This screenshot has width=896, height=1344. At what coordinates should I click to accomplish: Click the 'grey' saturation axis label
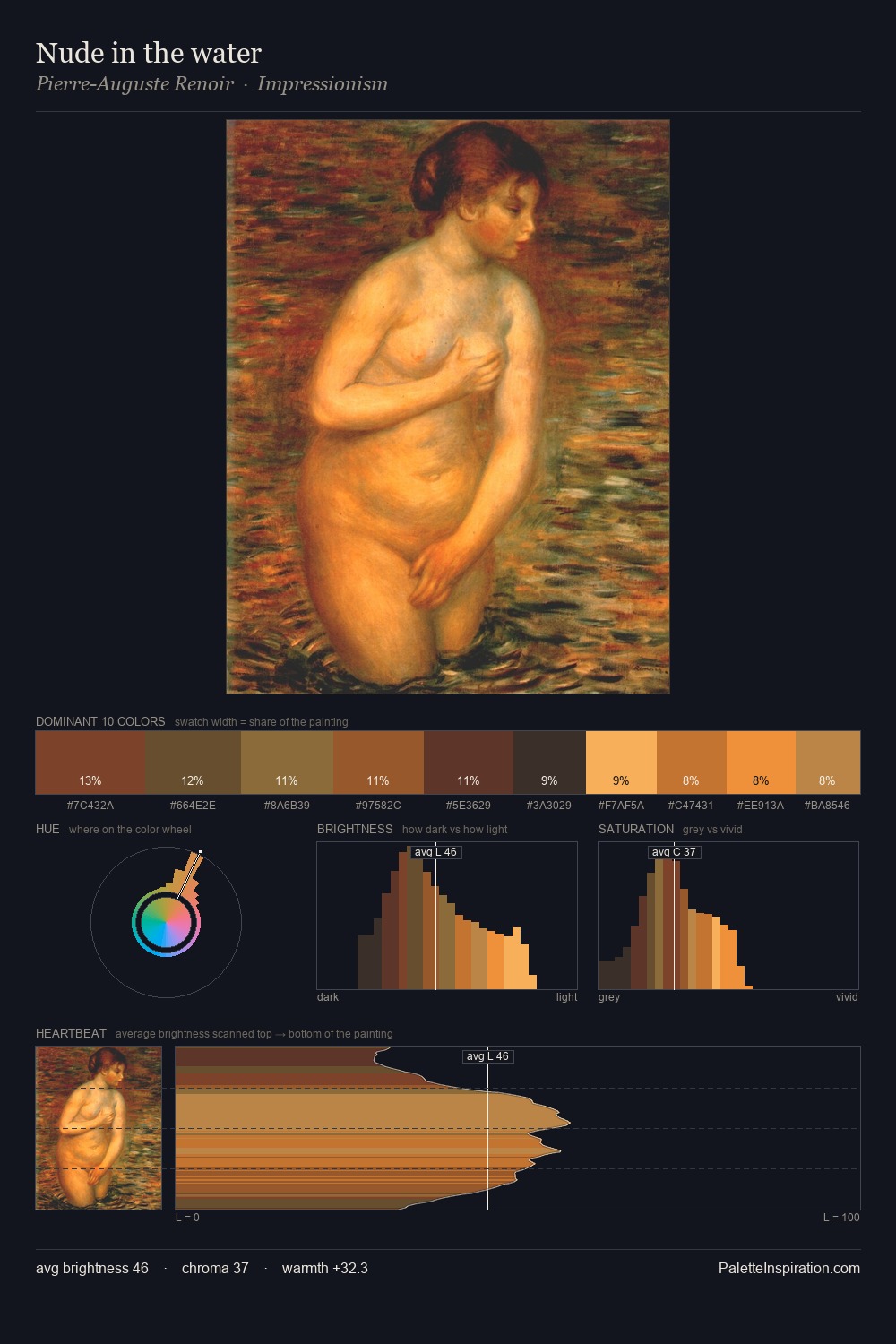click(609, 997)
